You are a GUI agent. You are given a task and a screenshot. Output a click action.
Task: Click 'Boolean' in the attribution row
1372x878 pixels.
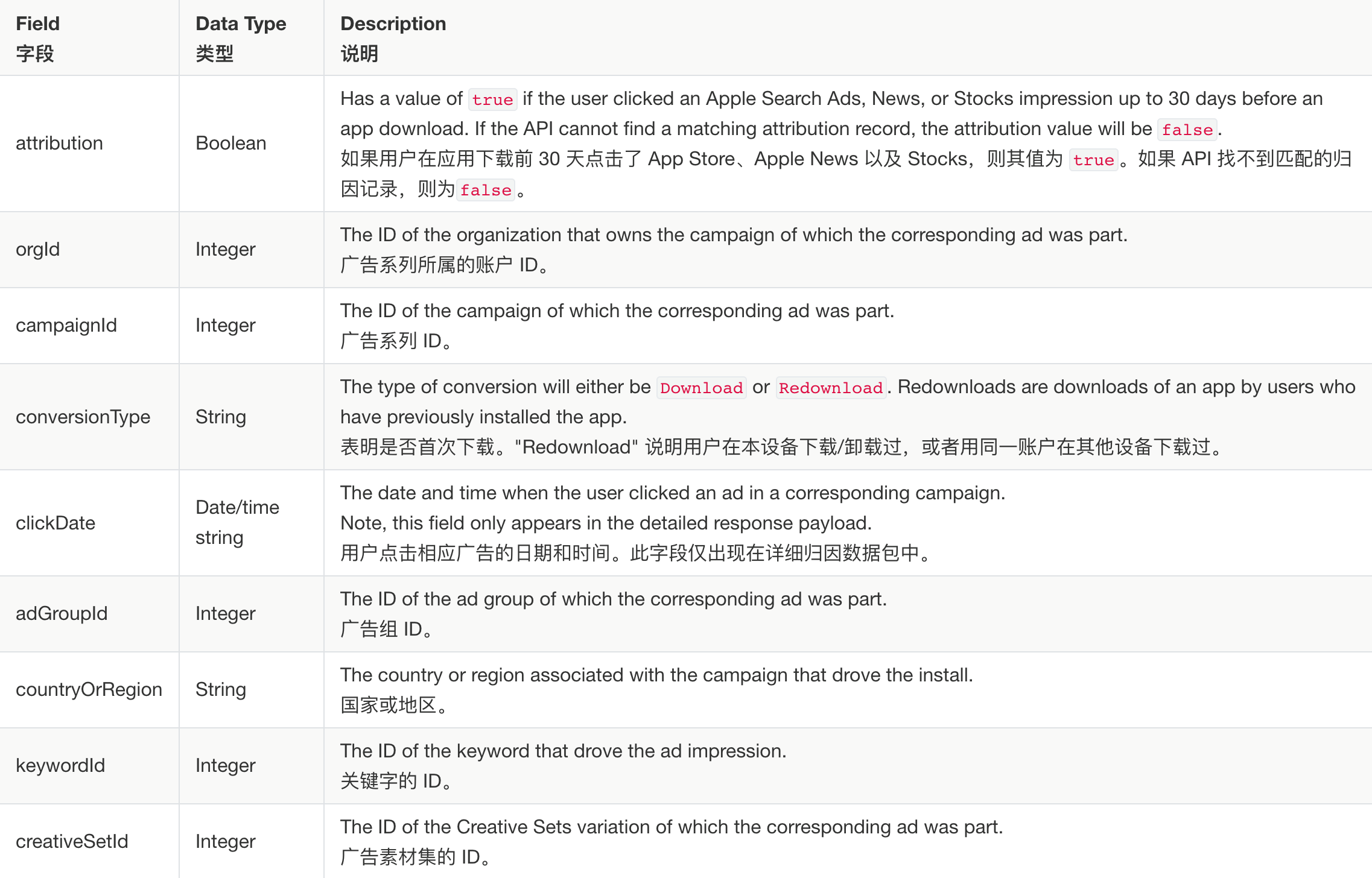coord(230,144)
